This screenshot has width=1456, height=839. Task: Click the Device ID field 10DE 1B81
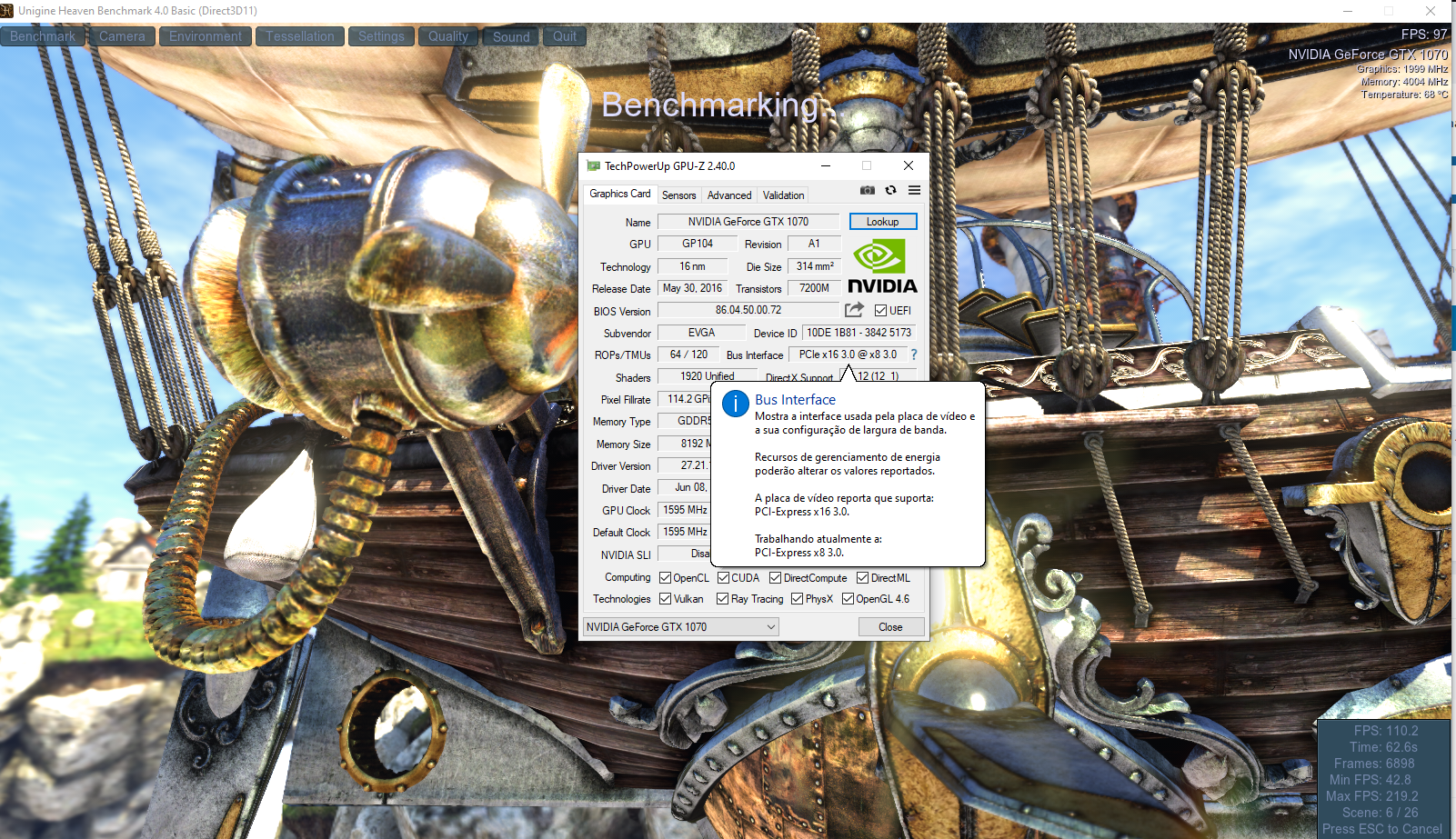(859, 333)
